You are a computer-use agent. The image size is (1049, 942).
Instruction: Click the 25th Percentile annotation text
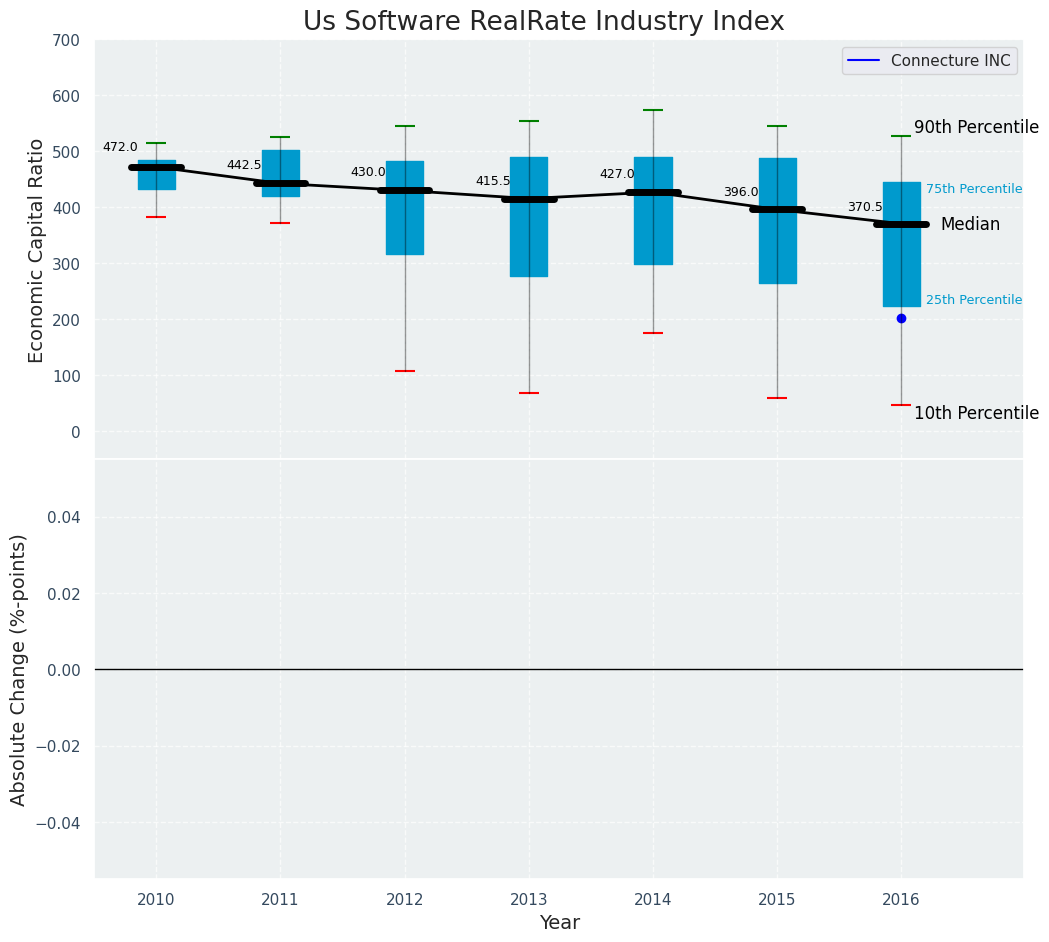click(x=974, y=300)
